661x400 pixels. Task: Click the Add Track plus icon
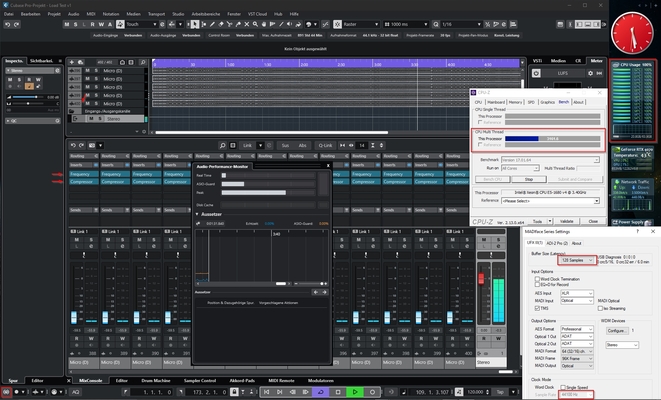click(73, 60)
